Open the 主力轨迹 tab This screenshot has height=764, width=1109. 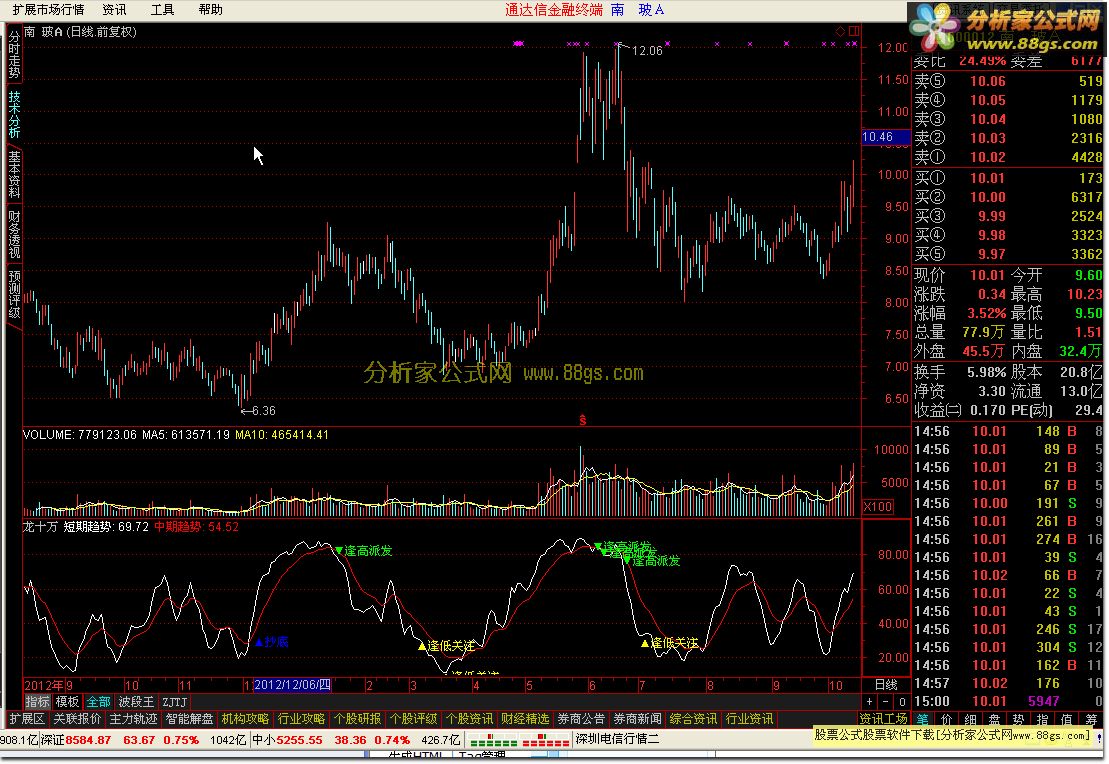click(x=133, y=719)
